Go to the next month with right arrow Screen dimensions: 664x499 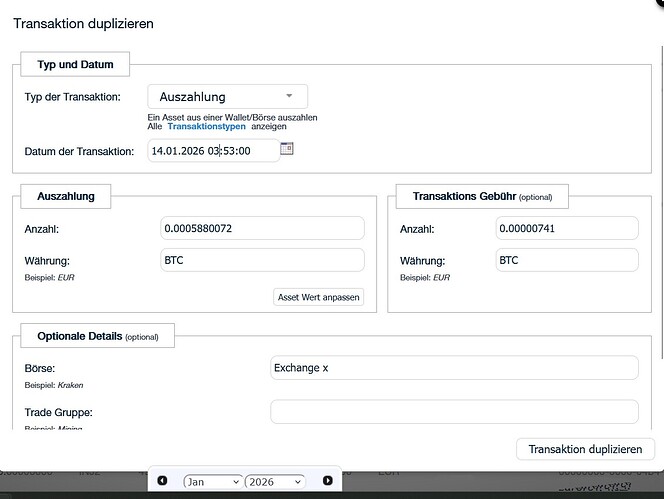tap(327, 481)
